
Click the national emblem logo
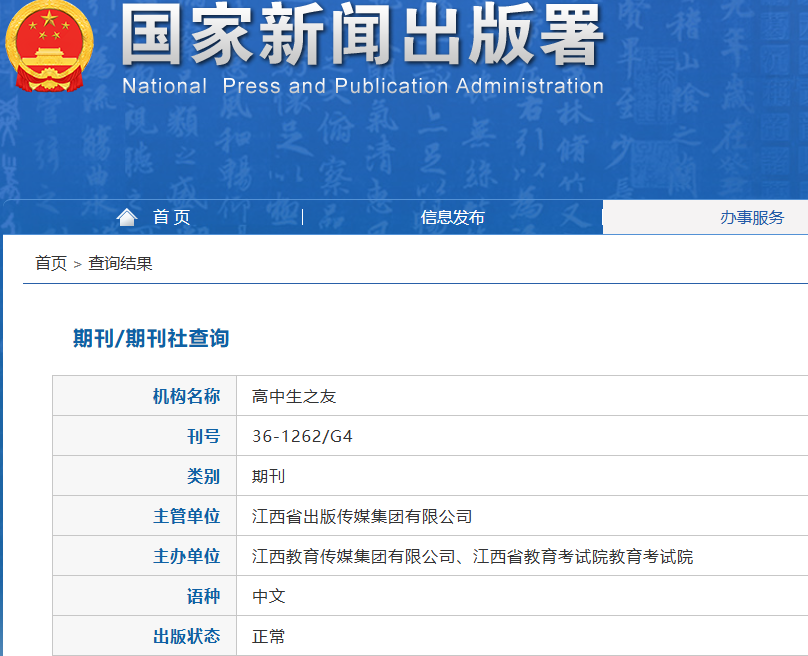tap(49, 46)
